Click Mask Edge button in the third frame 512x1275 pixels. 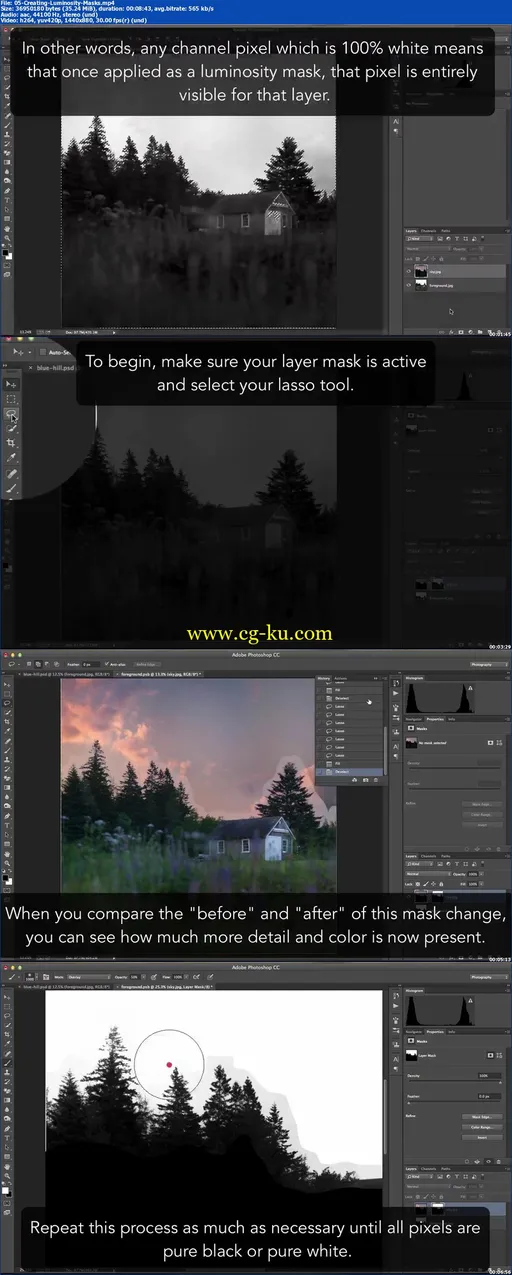482,804
